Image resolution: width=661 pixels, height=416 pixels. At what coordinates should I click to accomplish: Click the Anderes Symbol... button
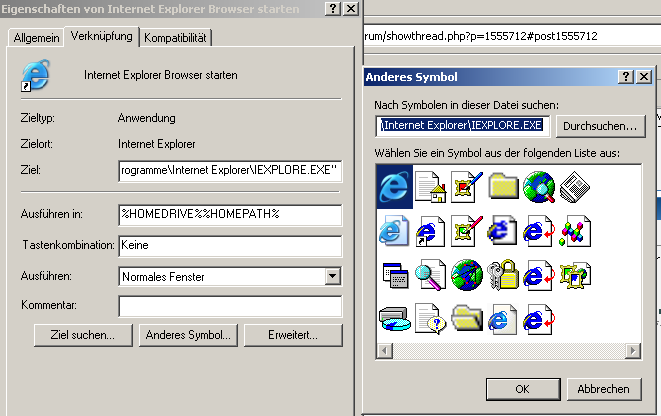tap(188, 335)
